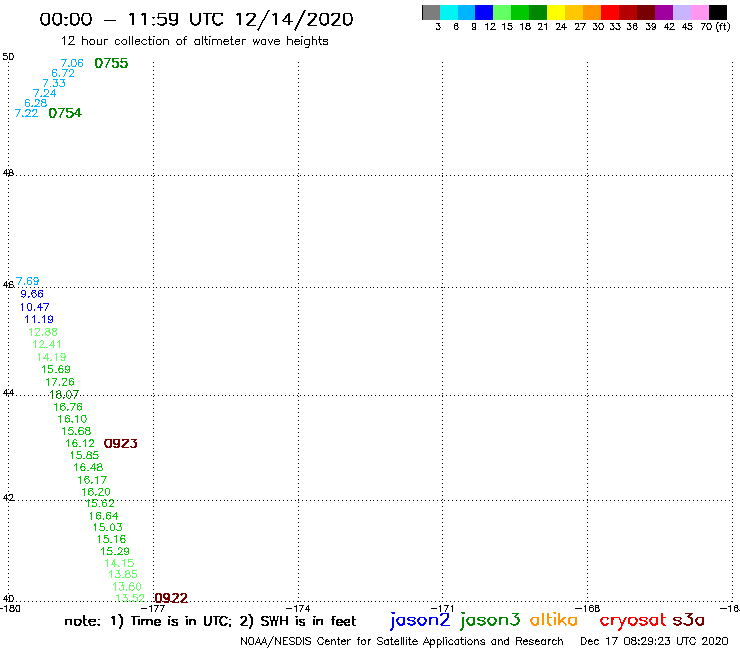The image size is (740, 650).
Task: Click the wave height value '15.68'
Action: (x=76, y=431)
